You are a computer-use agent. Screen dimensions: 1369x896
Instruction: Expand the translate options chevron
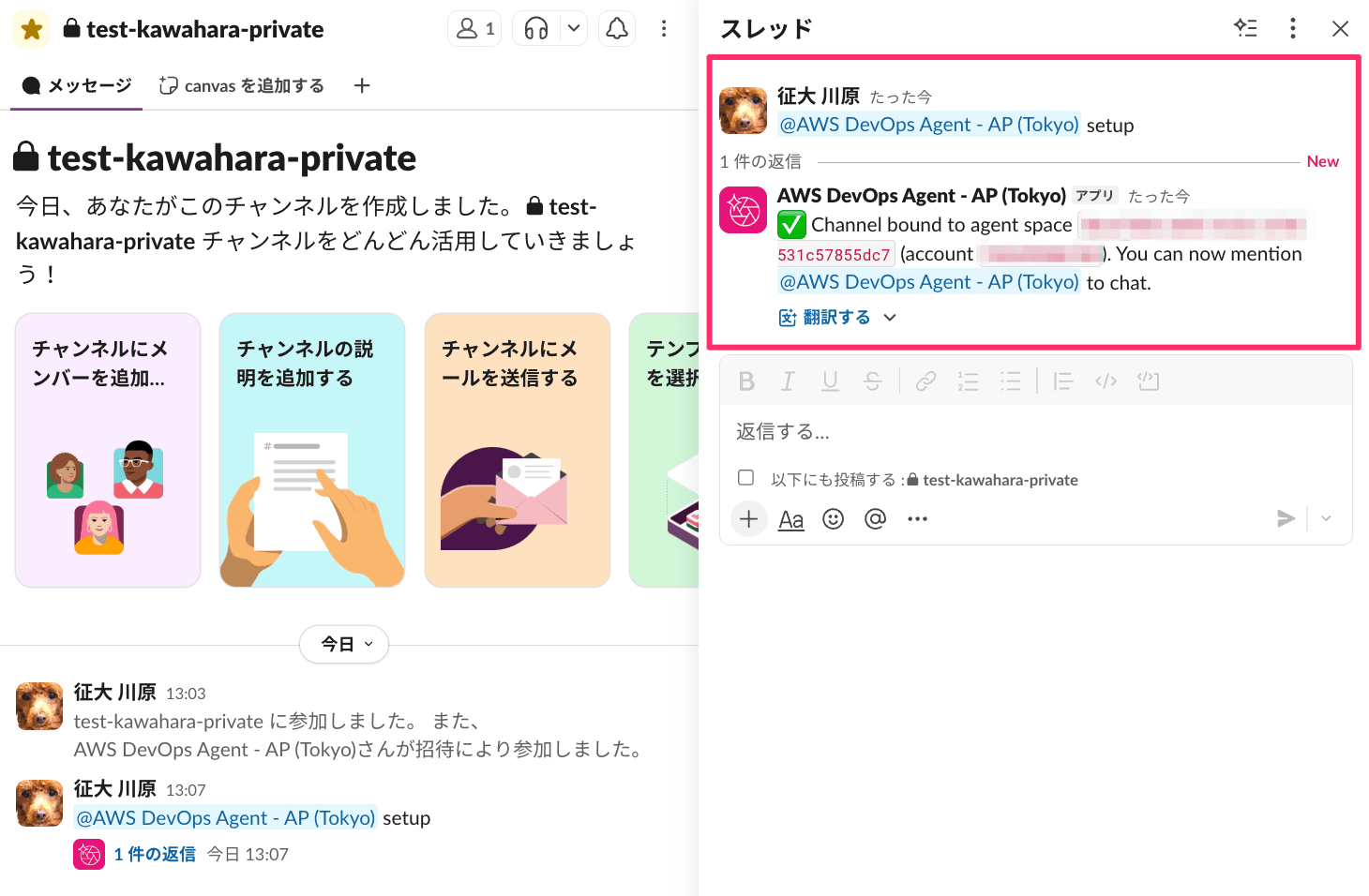[890, 318]
